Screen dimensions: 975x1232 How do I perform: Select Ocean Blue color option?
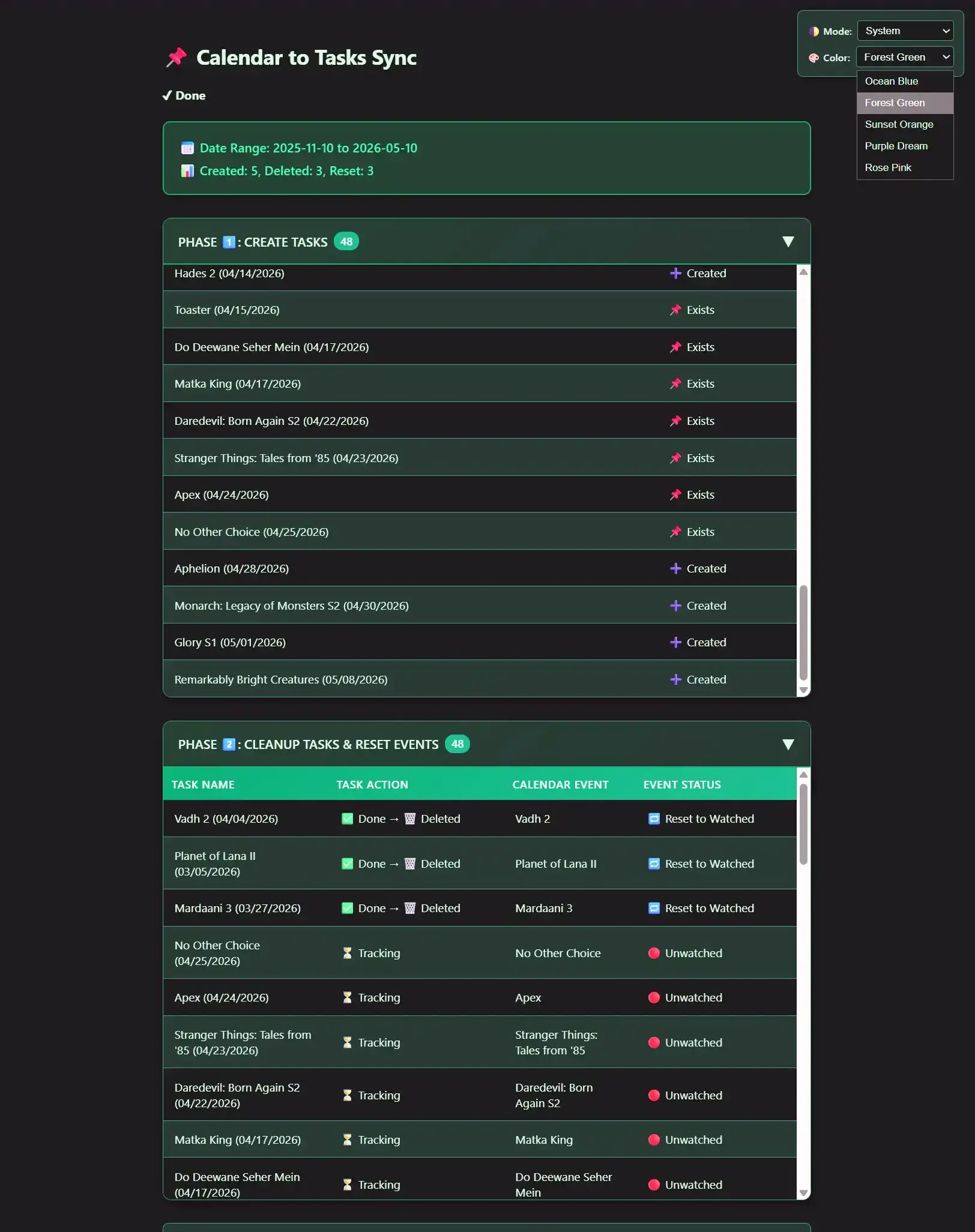[x=905, y=82]
